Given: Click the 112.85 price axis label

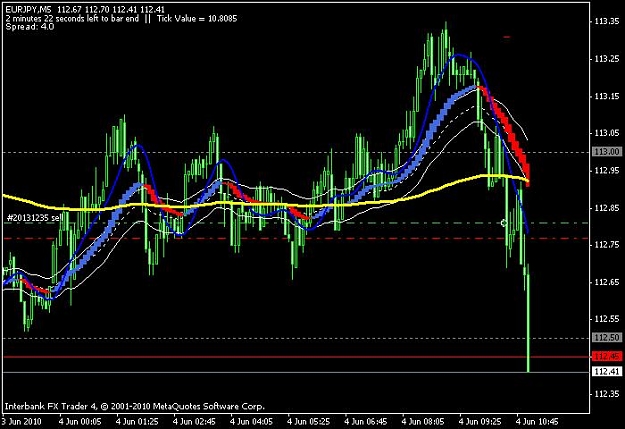Looking at the screenshot, I should (607, 208).
